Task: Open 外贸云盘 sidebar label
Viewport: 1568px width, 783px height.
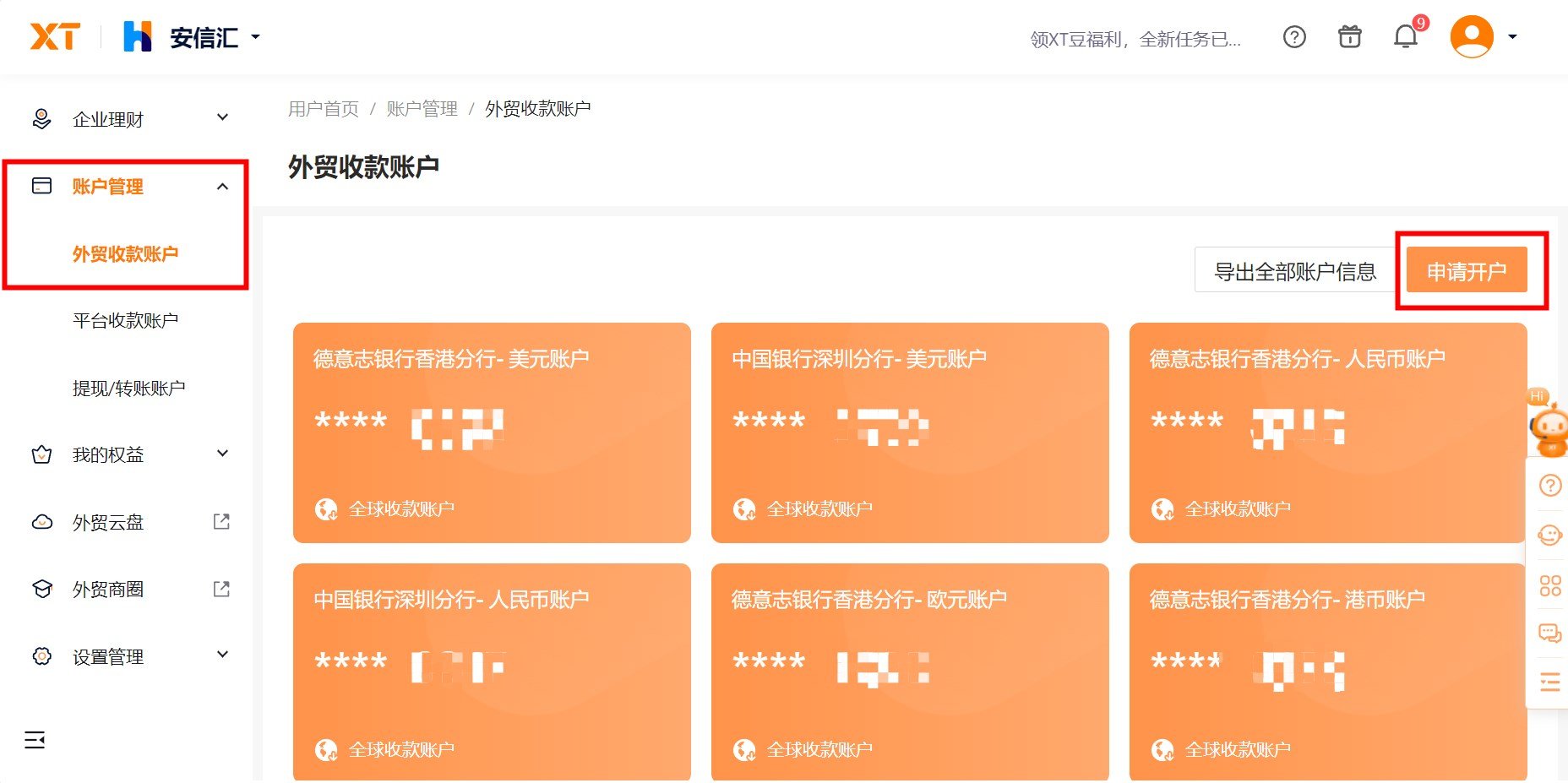Action: (108, 522)
